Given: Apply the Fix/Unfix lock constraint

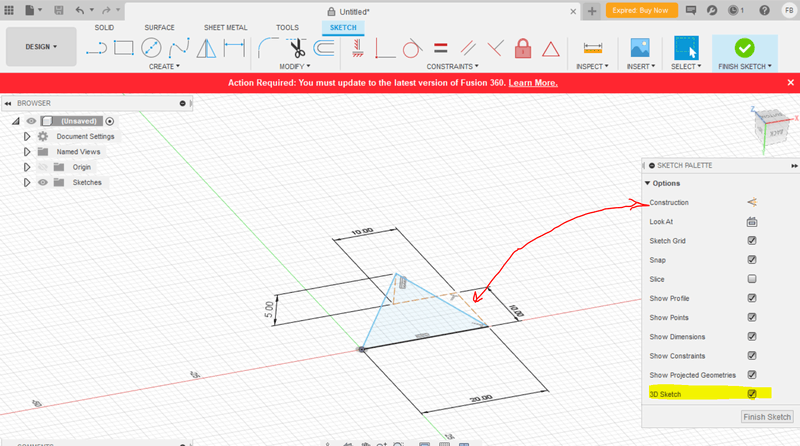Looking at the screenshot, I should point(523,48).
